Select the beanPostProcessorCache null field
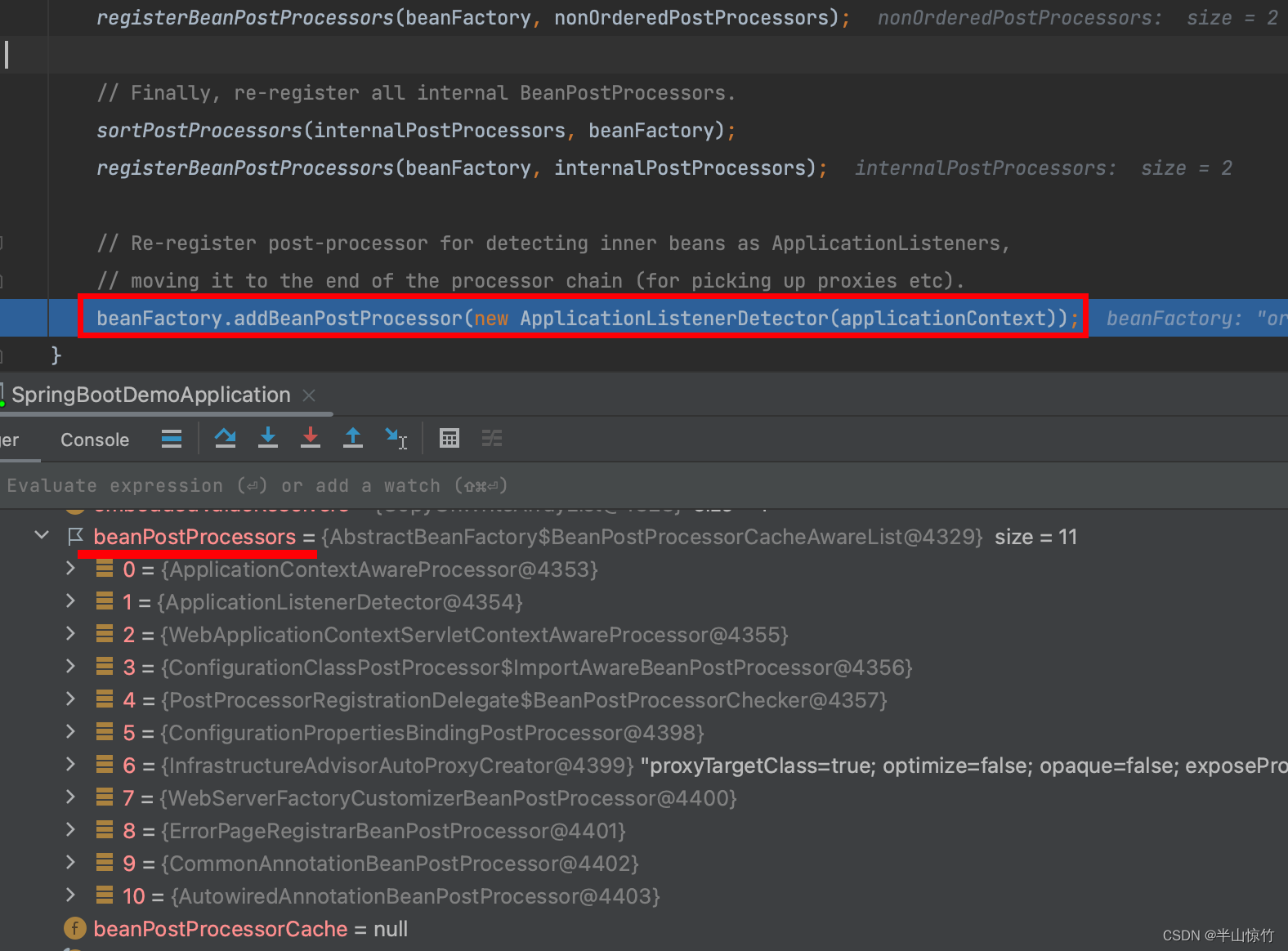 pyautogui.click(x=644, y=929)
